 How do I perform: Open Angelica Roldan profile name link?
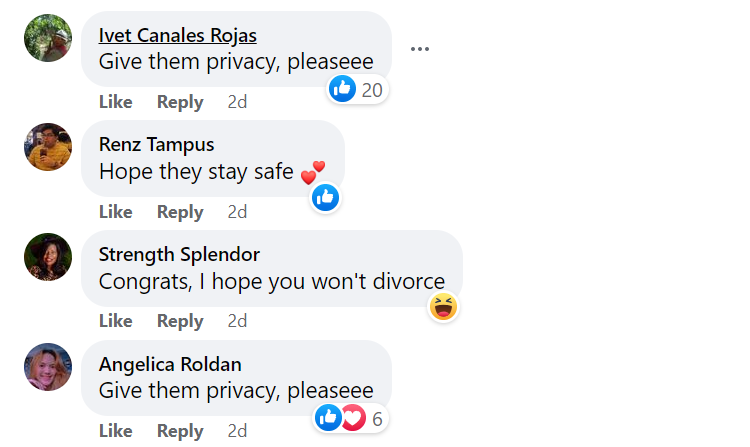(x=170, y=364)
